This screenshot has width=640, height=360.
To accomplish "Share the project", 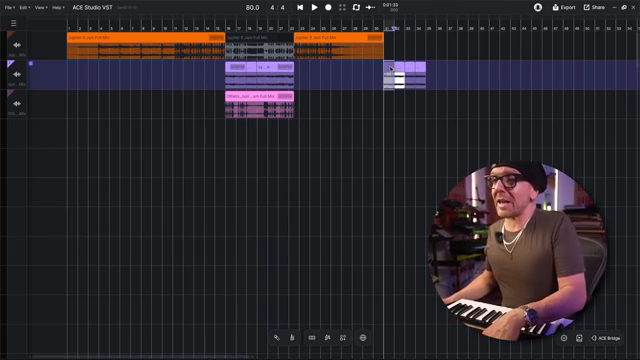I will (x=594, y=7).
